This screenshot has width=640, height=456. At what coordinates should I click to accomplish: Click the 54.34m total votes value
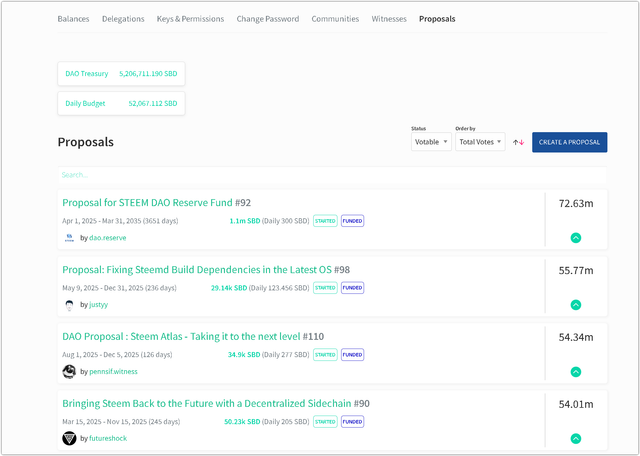pyautogui.click(x=576, y=337)
